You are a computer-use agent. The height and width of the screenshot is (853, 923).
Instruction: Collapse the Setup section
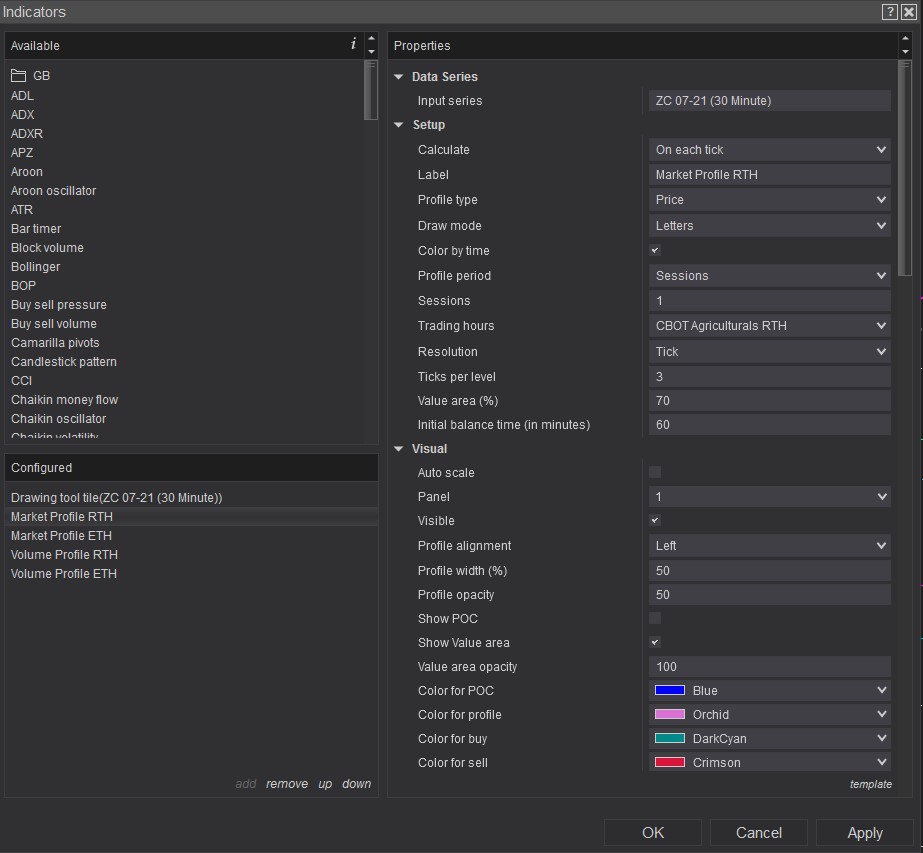point(400,125)
